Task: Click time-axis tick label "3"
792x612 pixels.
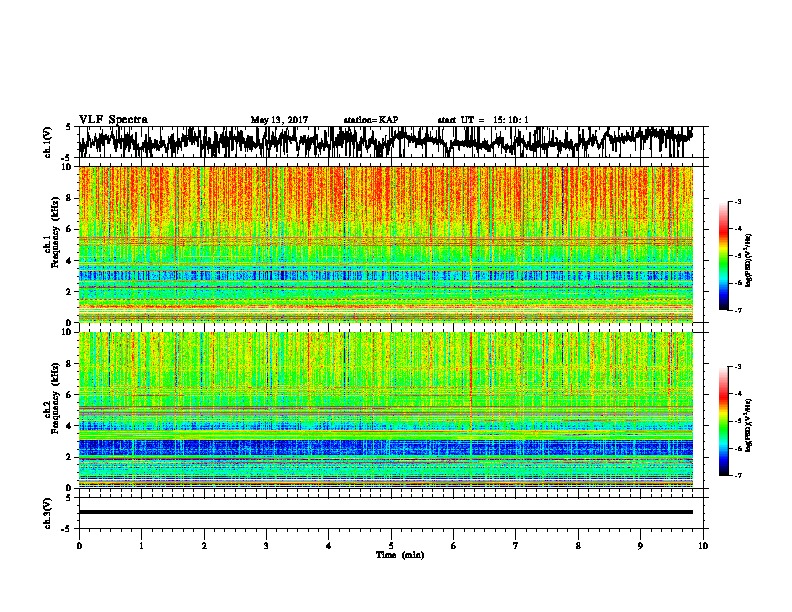Action: coord(266,546)
